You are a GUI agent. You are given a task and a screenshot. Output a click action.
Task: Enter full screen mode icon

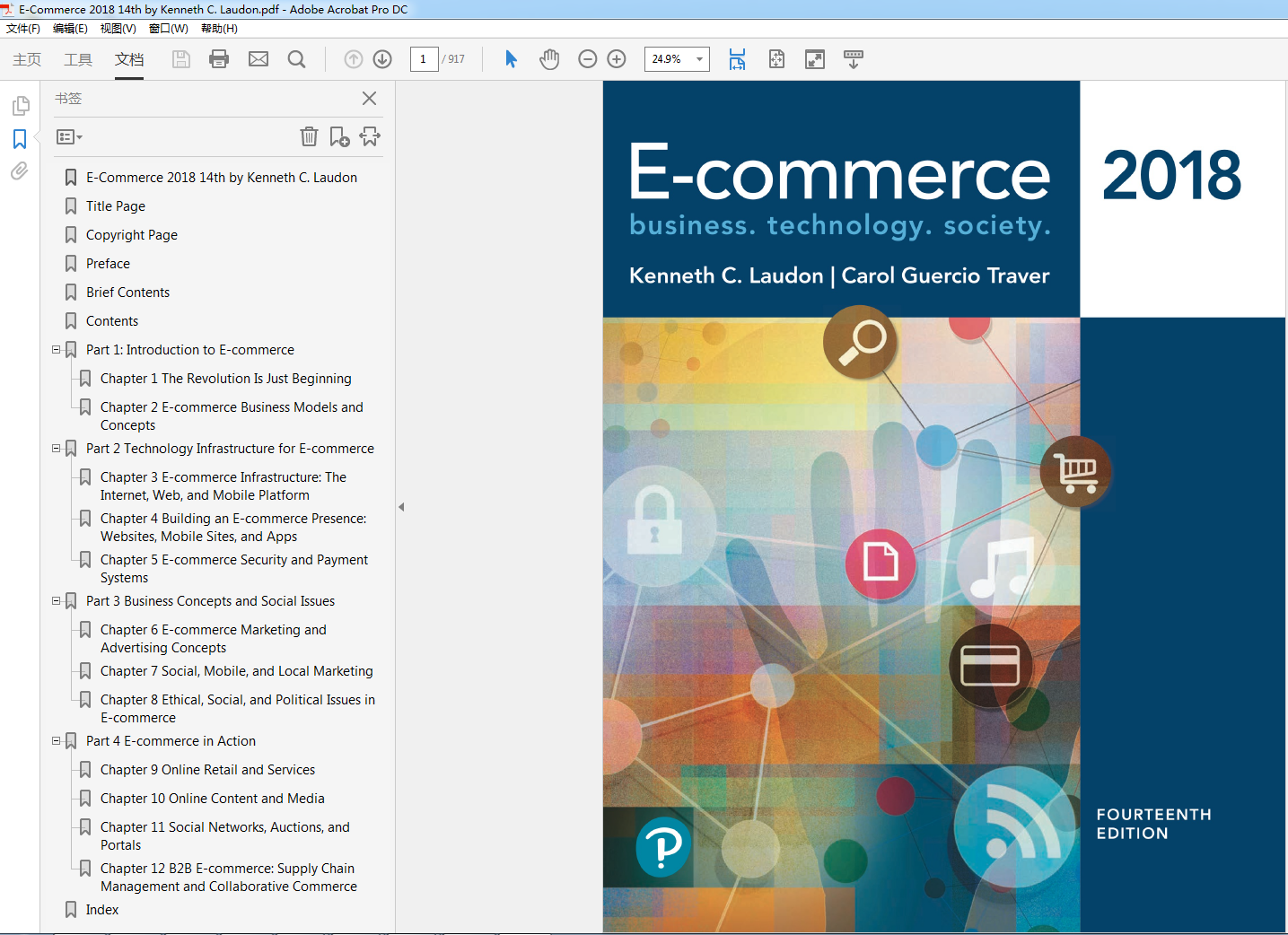pyautogui.click(x=815, y=59)
